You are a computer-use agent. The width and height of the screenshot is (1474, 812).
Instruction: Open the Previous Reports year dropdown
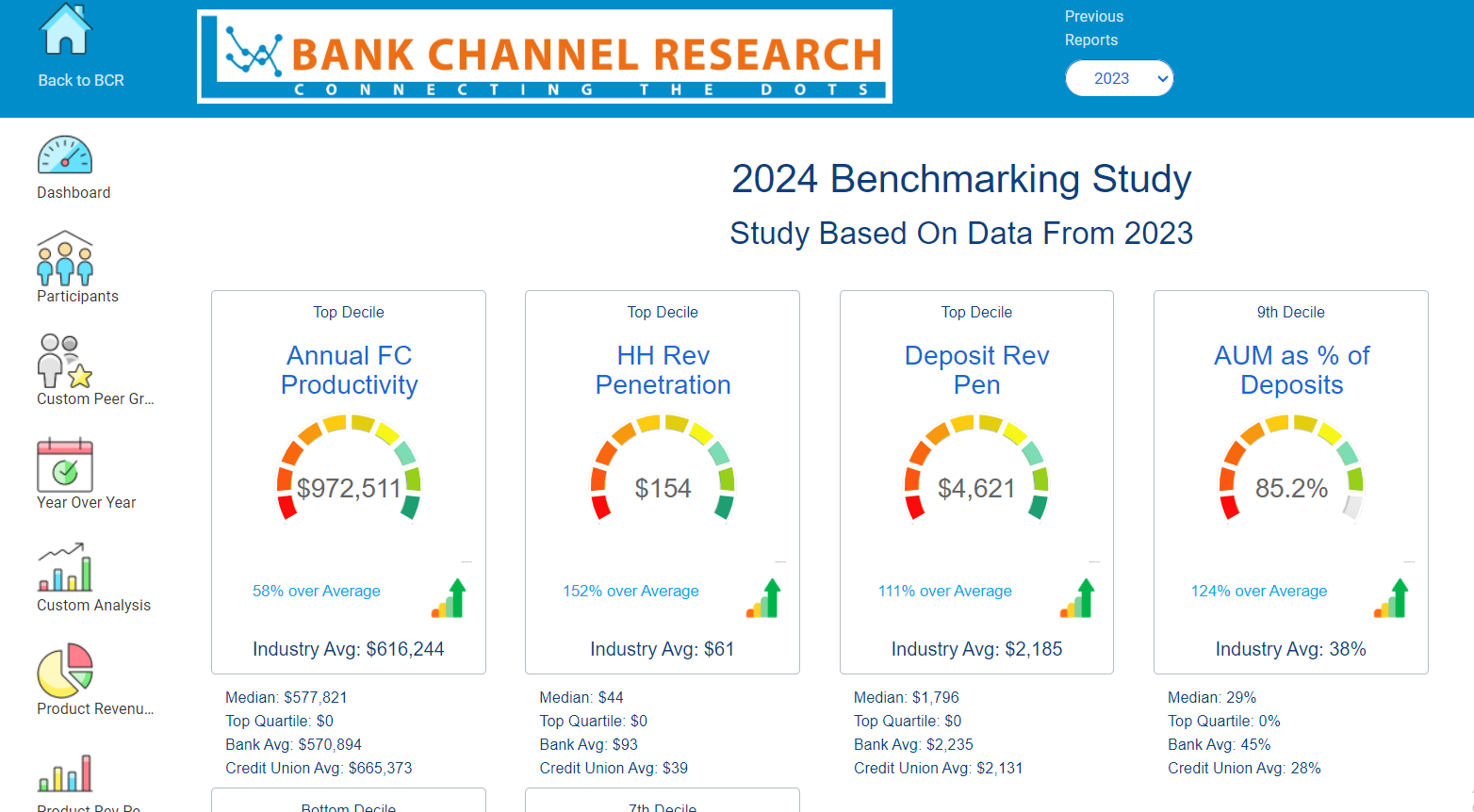[x=1120, y=78]
